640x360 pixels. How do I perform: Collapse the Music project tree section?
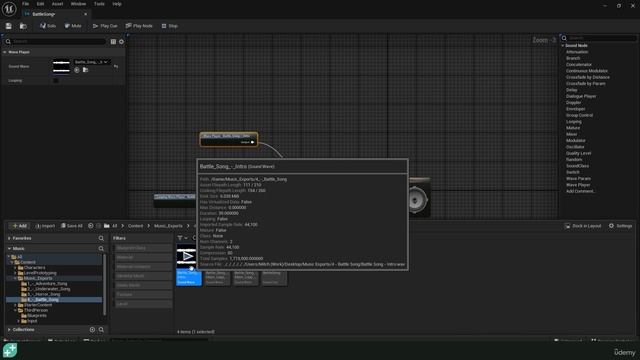coord(9,248)
